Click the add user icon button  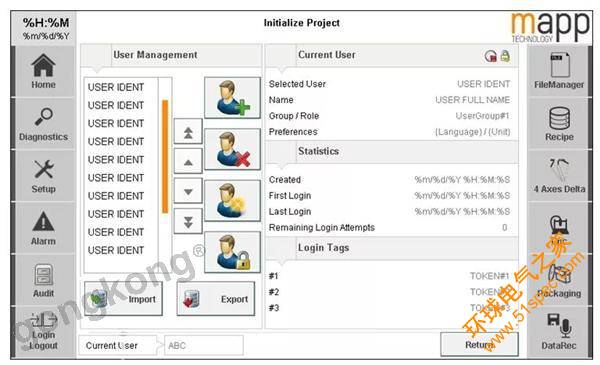232,98
